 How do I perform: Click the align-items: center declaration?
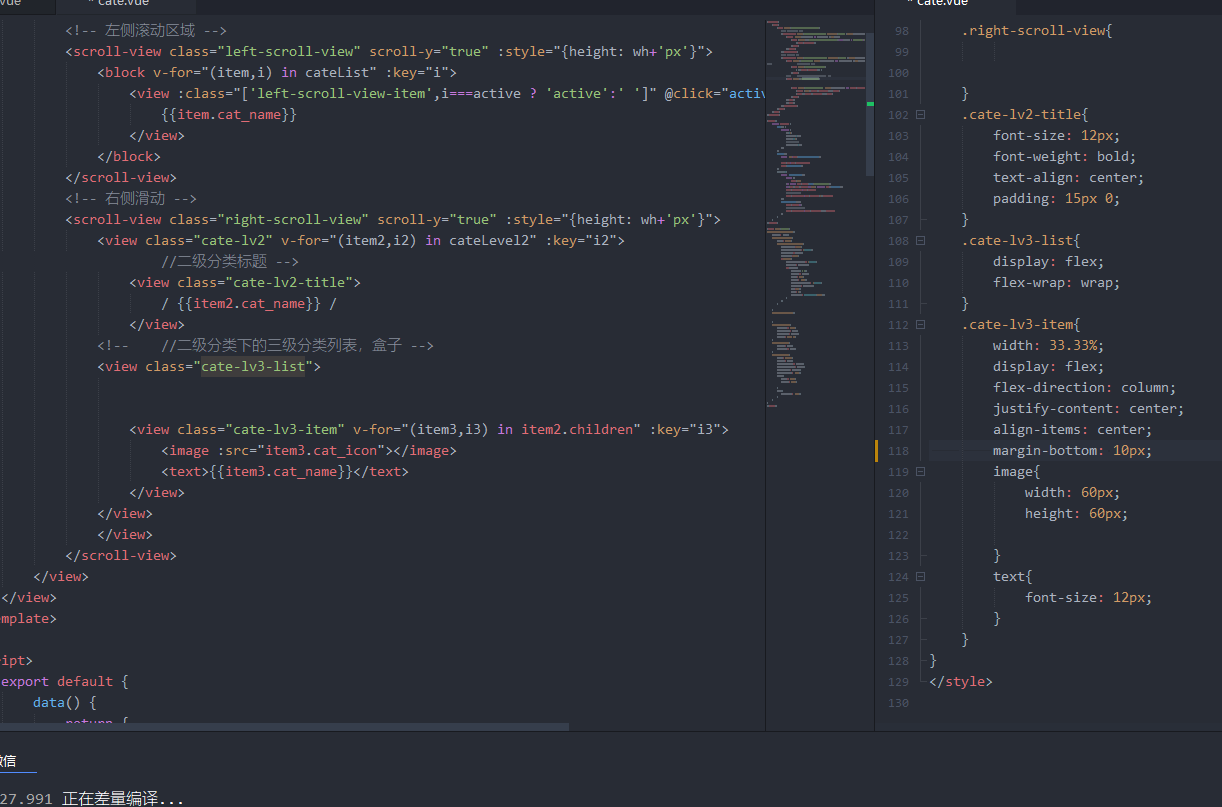[1072, 429]
